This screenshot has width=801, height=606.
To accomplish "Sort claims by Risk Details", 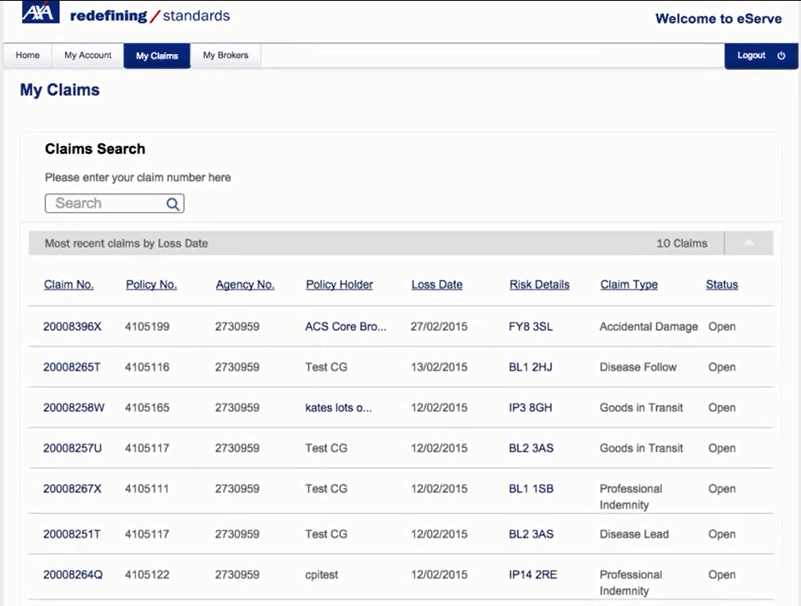I will coord(539,284).
